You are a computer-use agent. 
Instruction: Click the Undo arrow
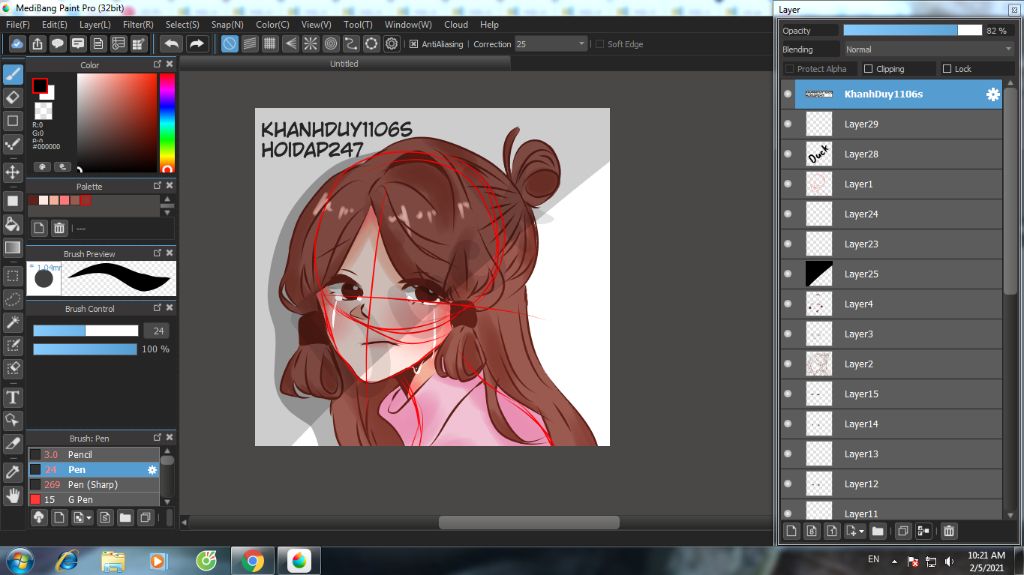[x=172, y=44]
